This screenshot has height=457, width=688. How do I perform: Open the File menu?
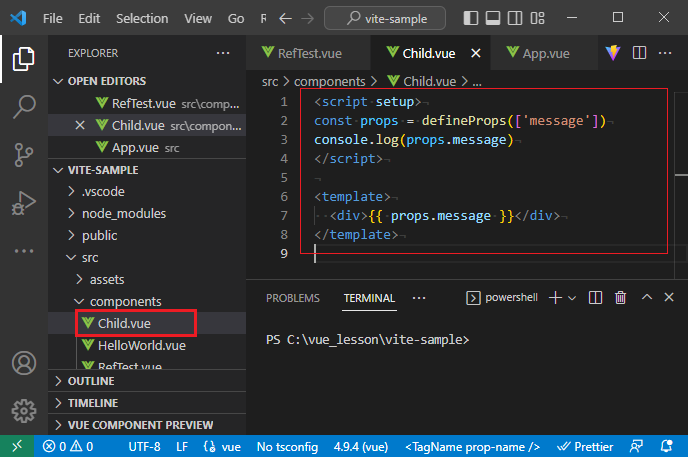(53, 18)
